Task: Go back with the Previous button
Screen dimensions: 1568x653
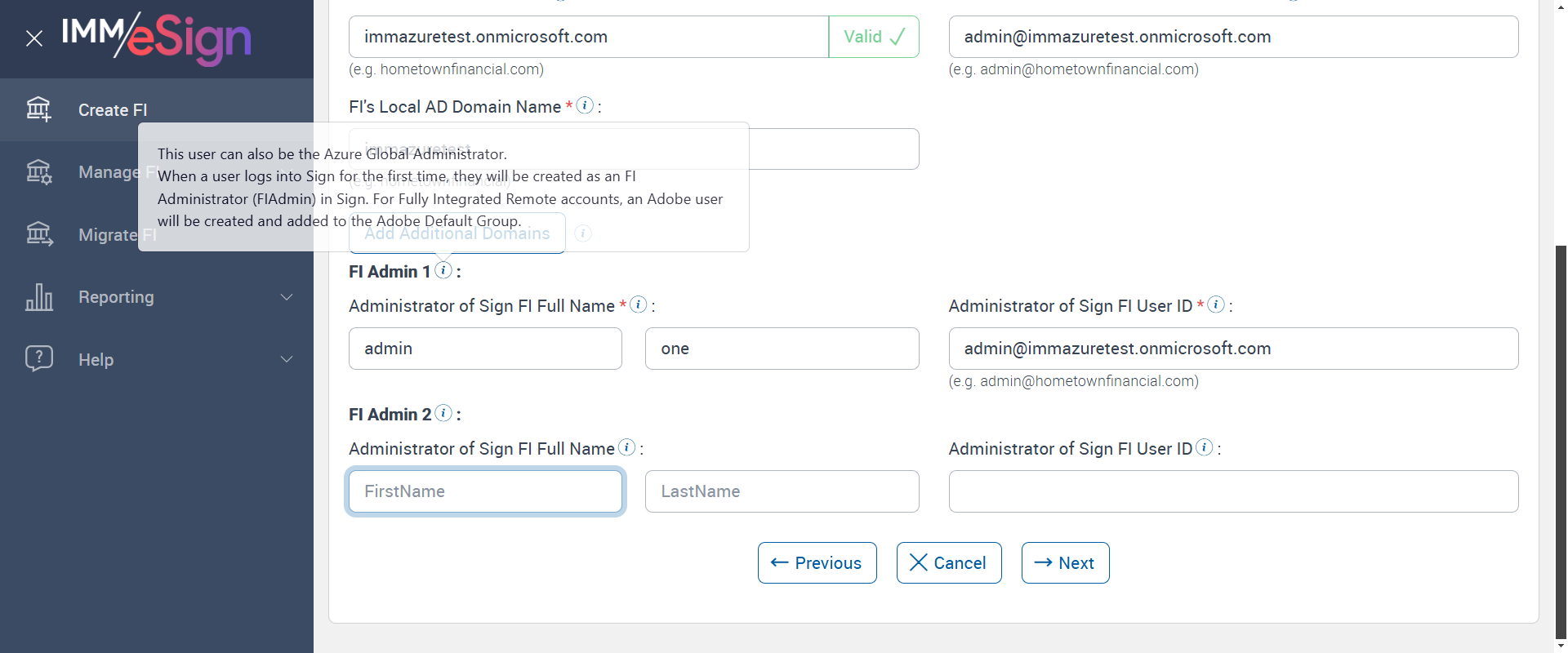Action: point(817,563)
